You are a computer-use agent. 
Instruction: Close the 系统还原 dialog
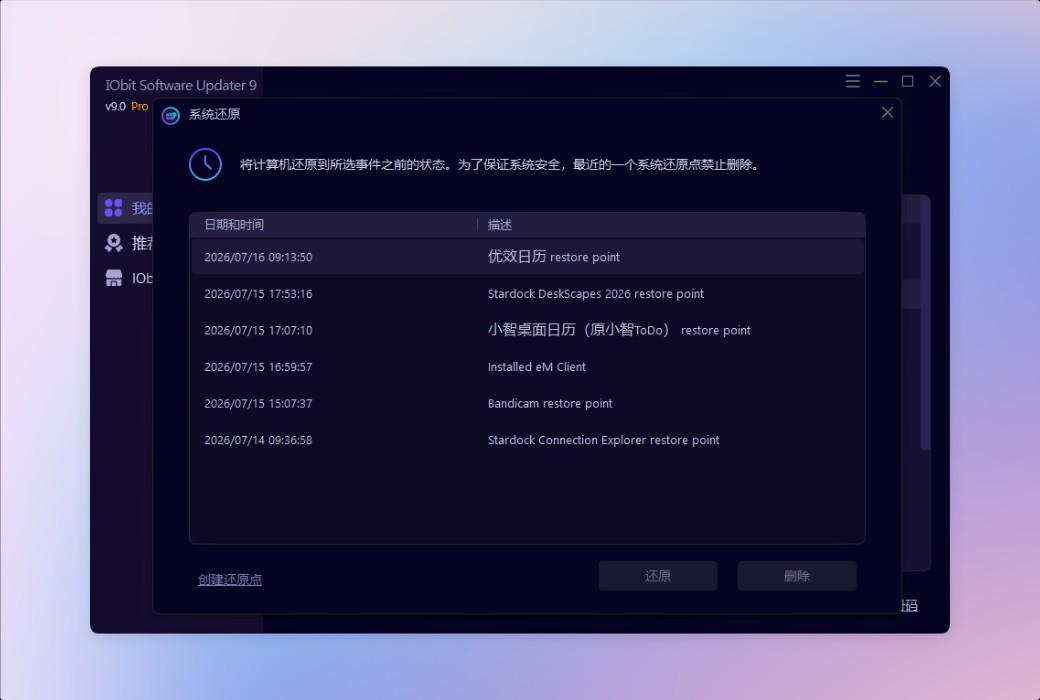tap(887, 113)
